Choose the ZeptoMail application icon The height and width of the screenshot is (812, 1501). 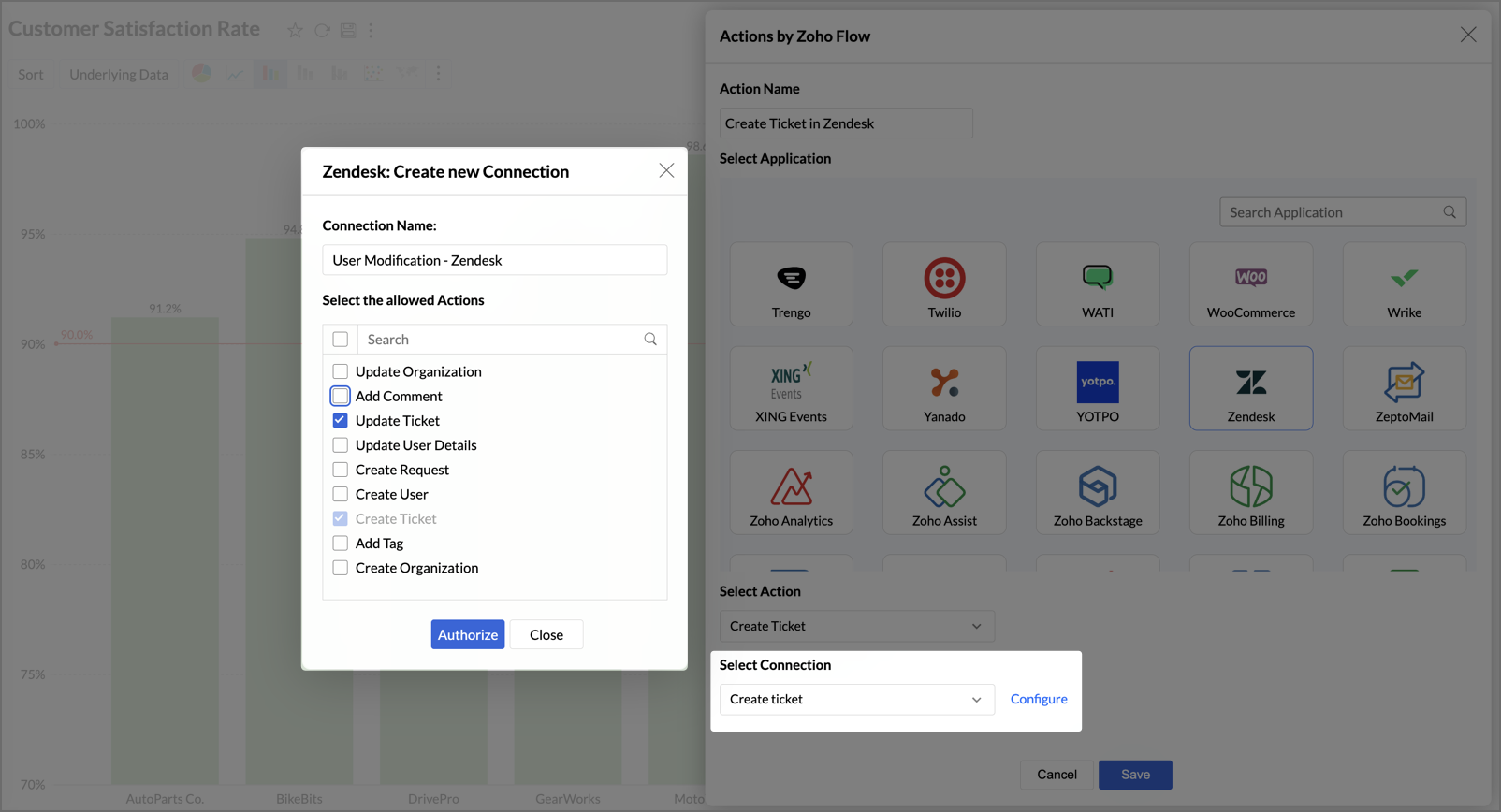pyautogui.click(x=1404, y=388)
